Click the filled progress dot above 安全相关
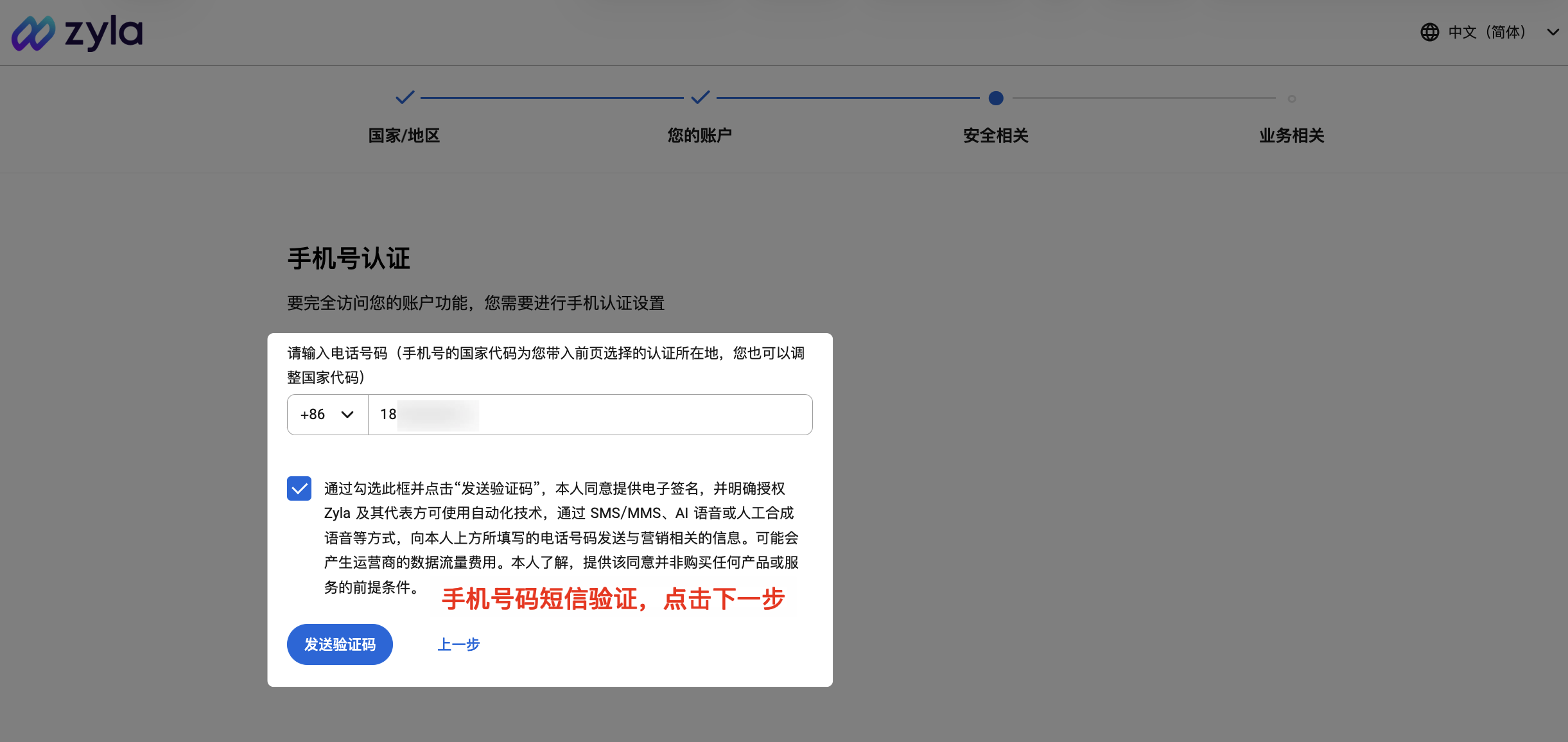The width and height of the screenshot is (1568, 742). pyautogui.click(x=995, y=98)
